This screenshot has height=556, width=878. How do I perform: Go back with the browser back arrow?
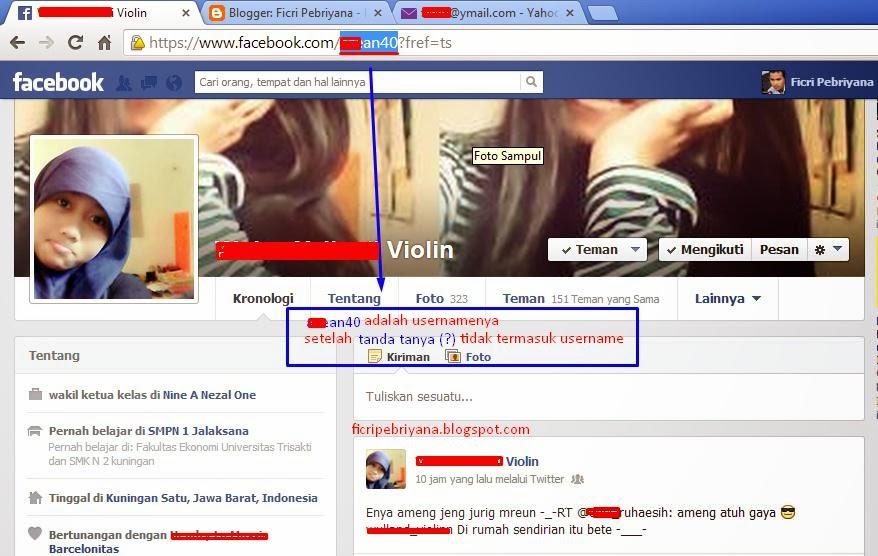point(18,43)
